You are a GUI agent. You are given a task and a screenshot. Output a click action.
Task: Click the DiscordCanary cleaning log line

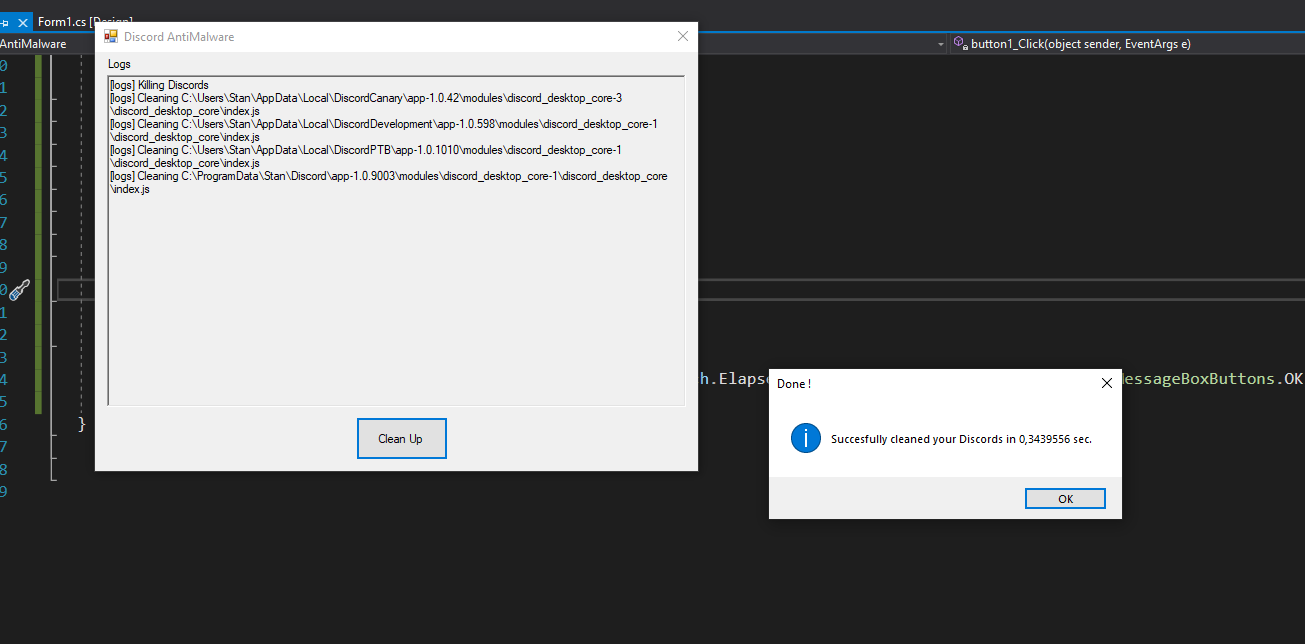pyautogui.click(x=366, y=104)
